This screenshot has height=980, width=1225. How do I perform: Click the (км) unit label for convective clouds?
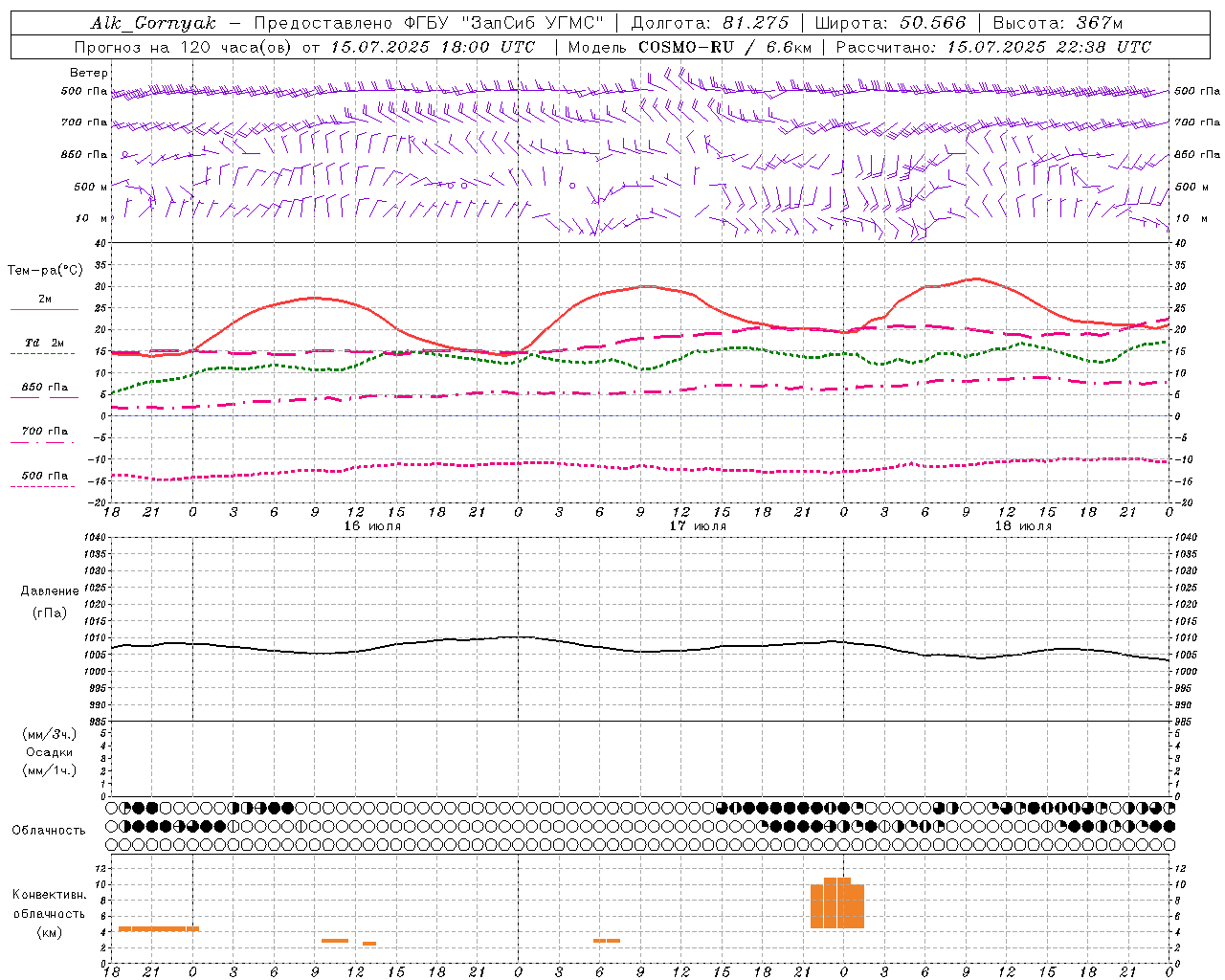49,932
